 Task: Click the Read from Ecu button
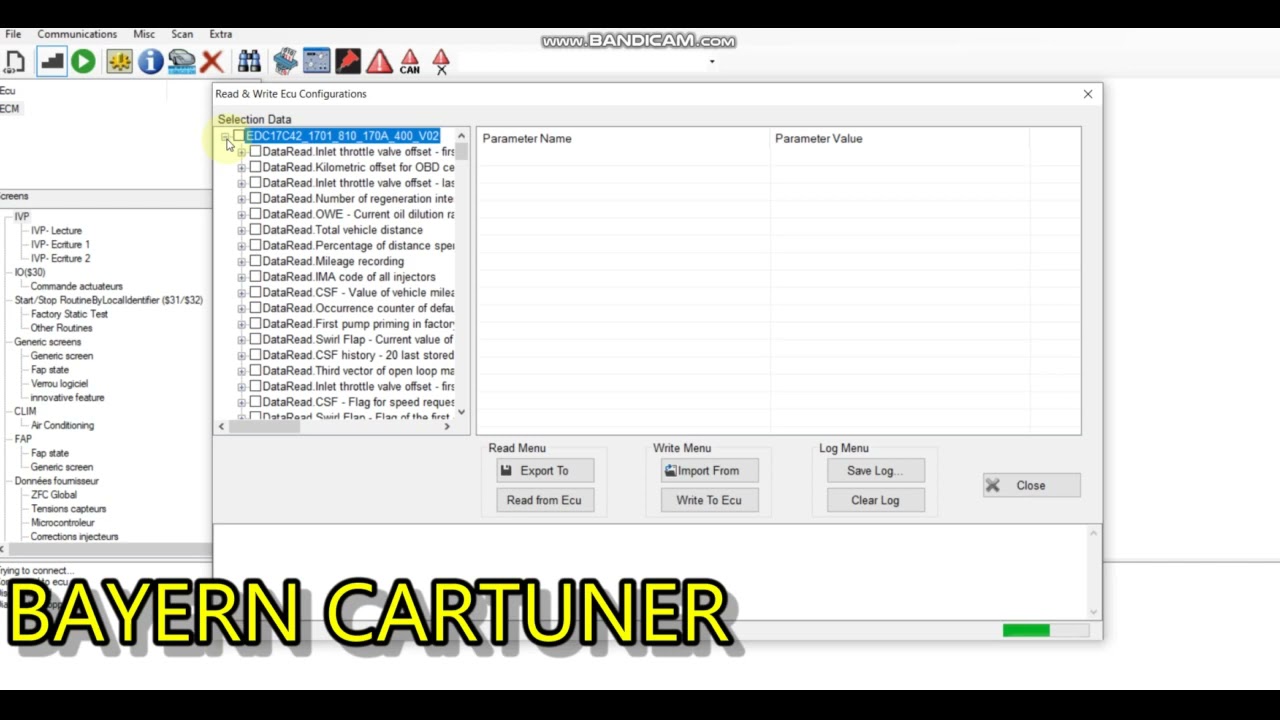coord(545,500)
